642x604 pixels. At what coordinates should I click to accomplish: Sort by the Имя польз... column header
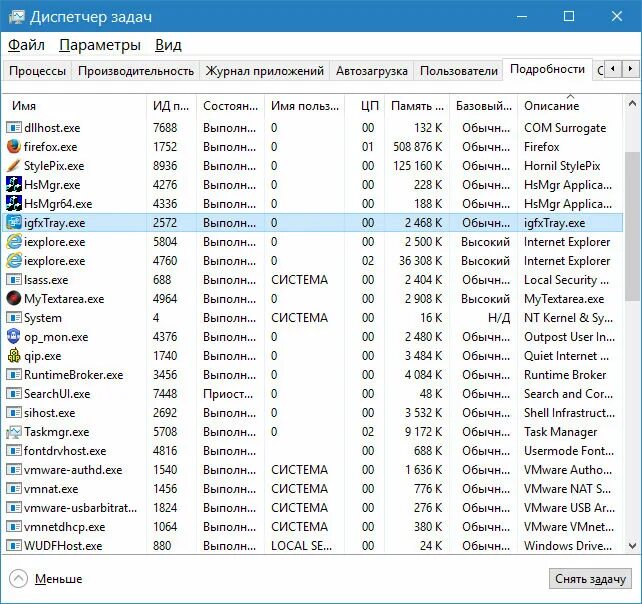[x=305, y=106]
